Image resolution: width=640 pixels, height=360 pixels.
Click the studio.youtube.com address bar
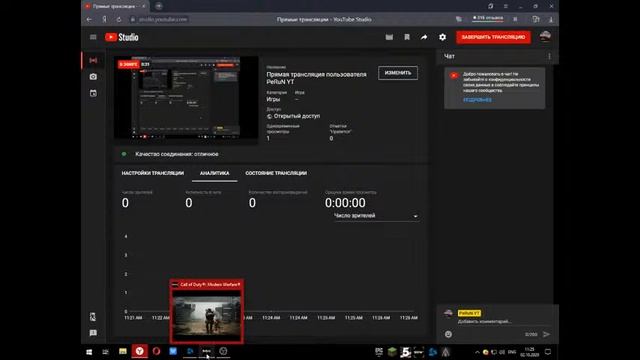pyautogui.click(x=163, y=19)
